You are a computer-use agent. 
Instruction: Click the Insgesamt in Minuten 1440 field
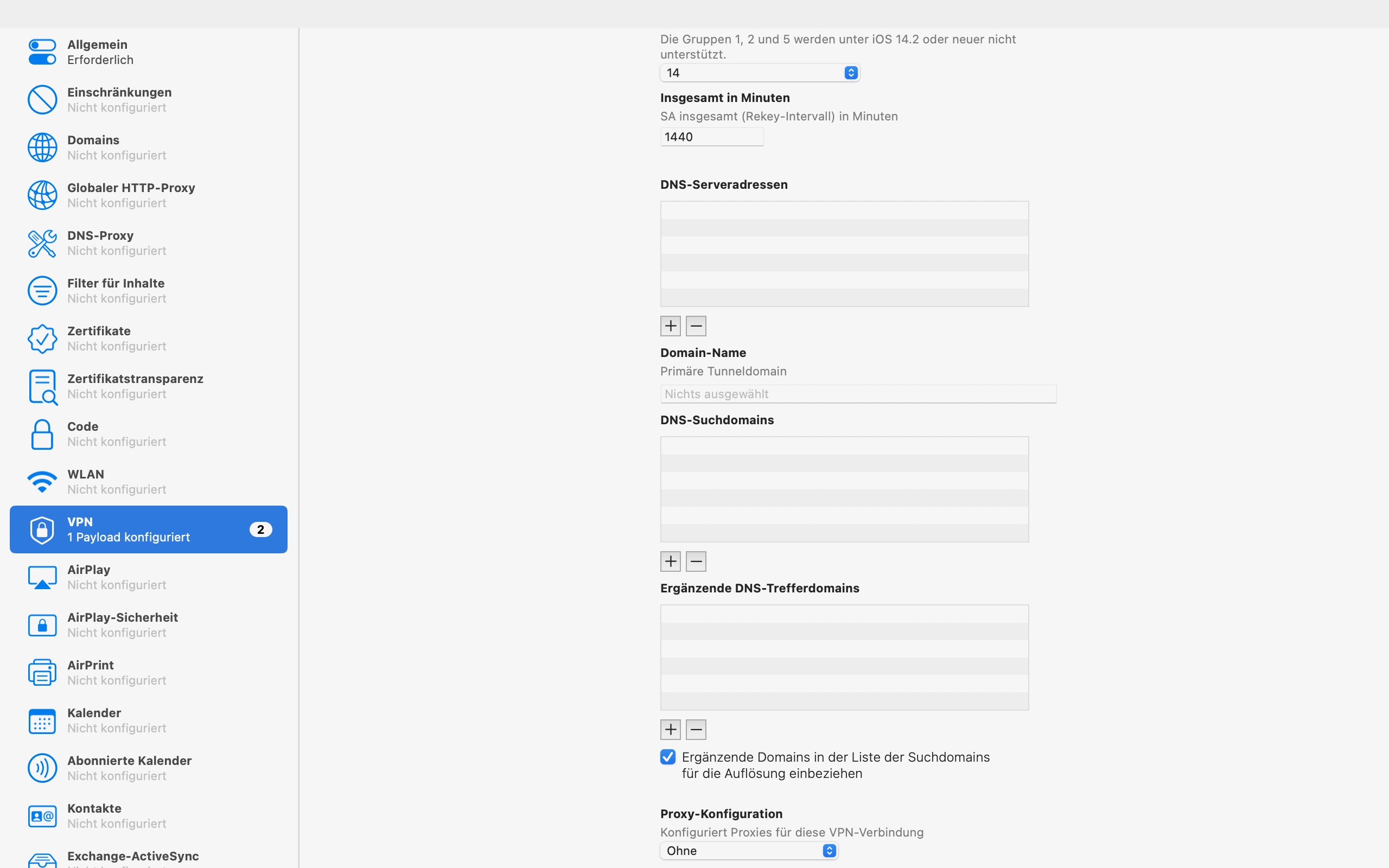pyautogui.click(x=711, y=137)
